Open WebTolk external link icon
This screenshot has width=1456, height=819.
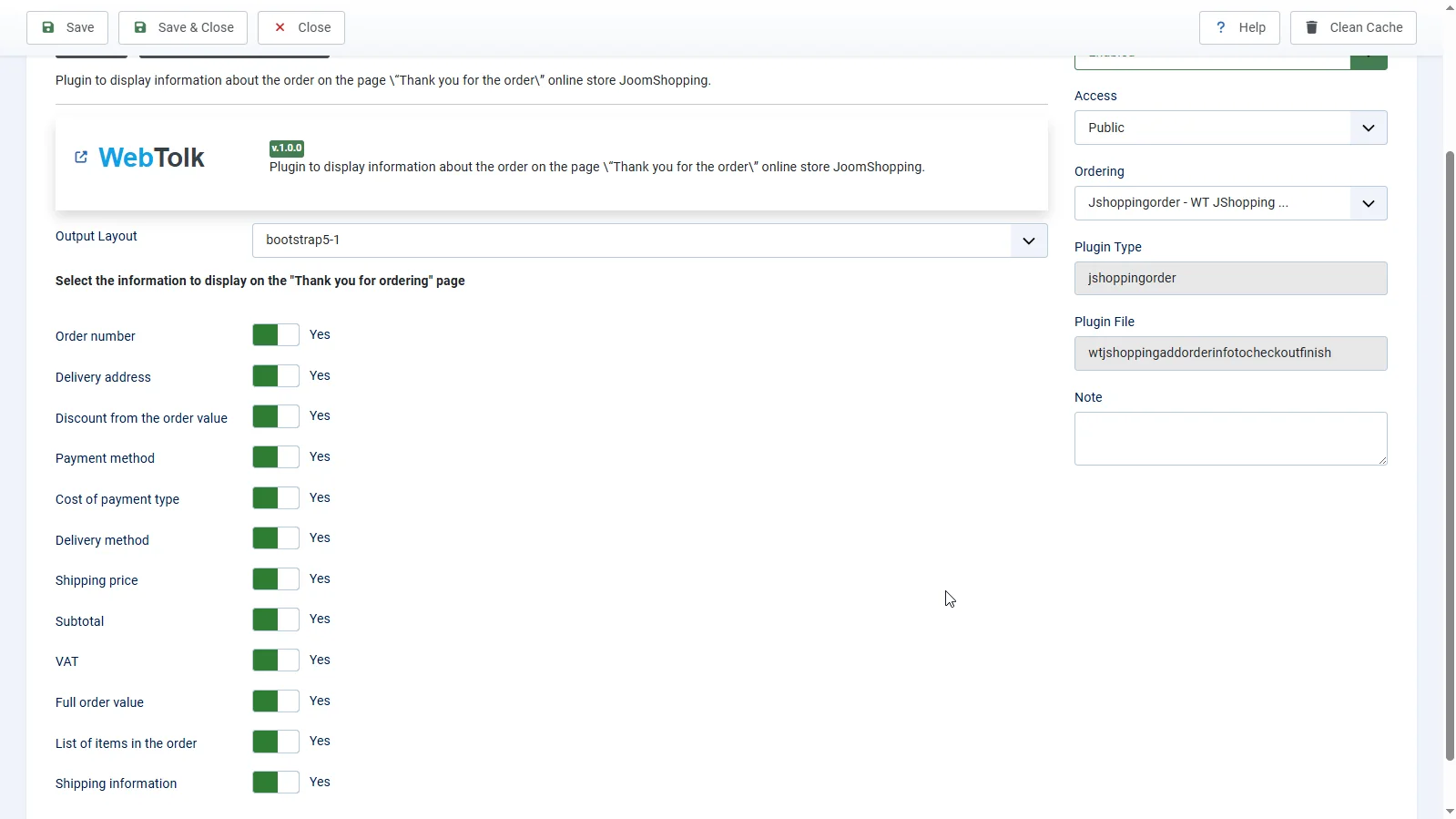[81, 158]
